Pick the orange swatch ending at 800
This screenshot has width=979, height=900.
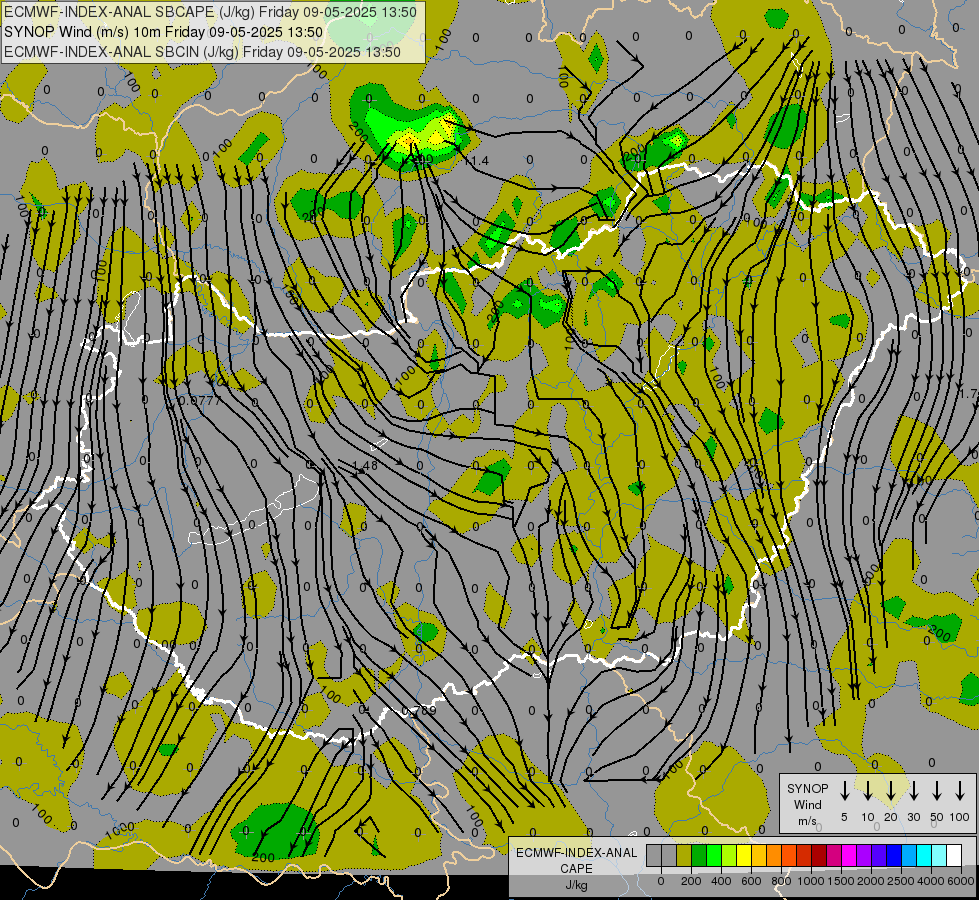[x=774, y=855]
